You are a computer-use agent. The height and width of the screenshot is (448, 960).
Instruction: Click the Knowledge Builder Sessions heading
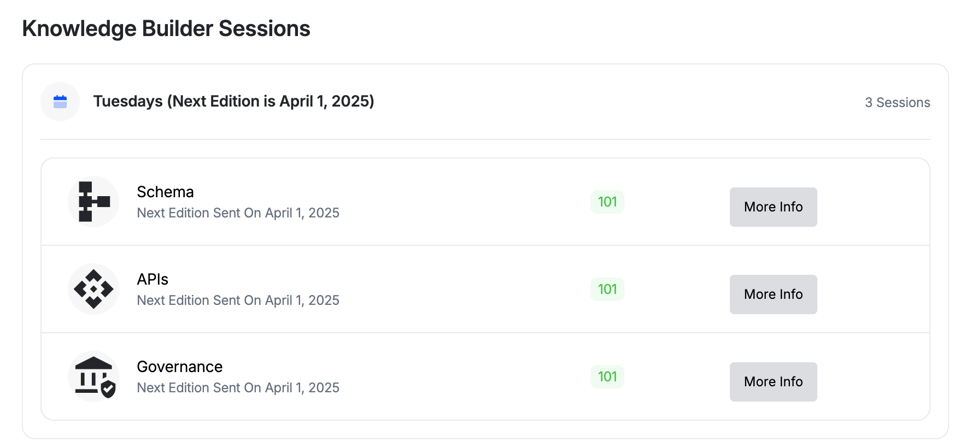166,29
